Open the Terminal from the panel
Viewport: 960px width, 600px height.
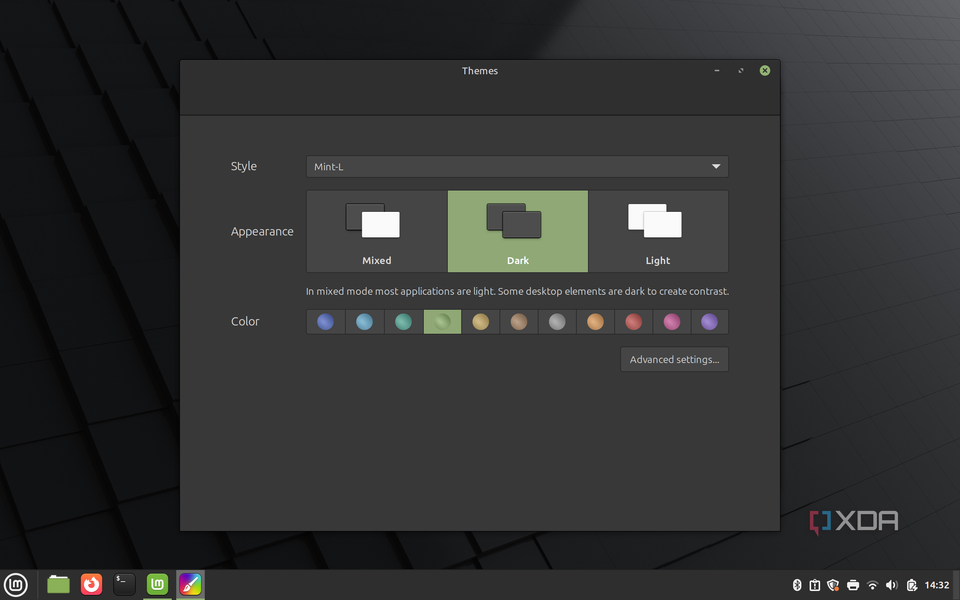click(x=124, y=584)
